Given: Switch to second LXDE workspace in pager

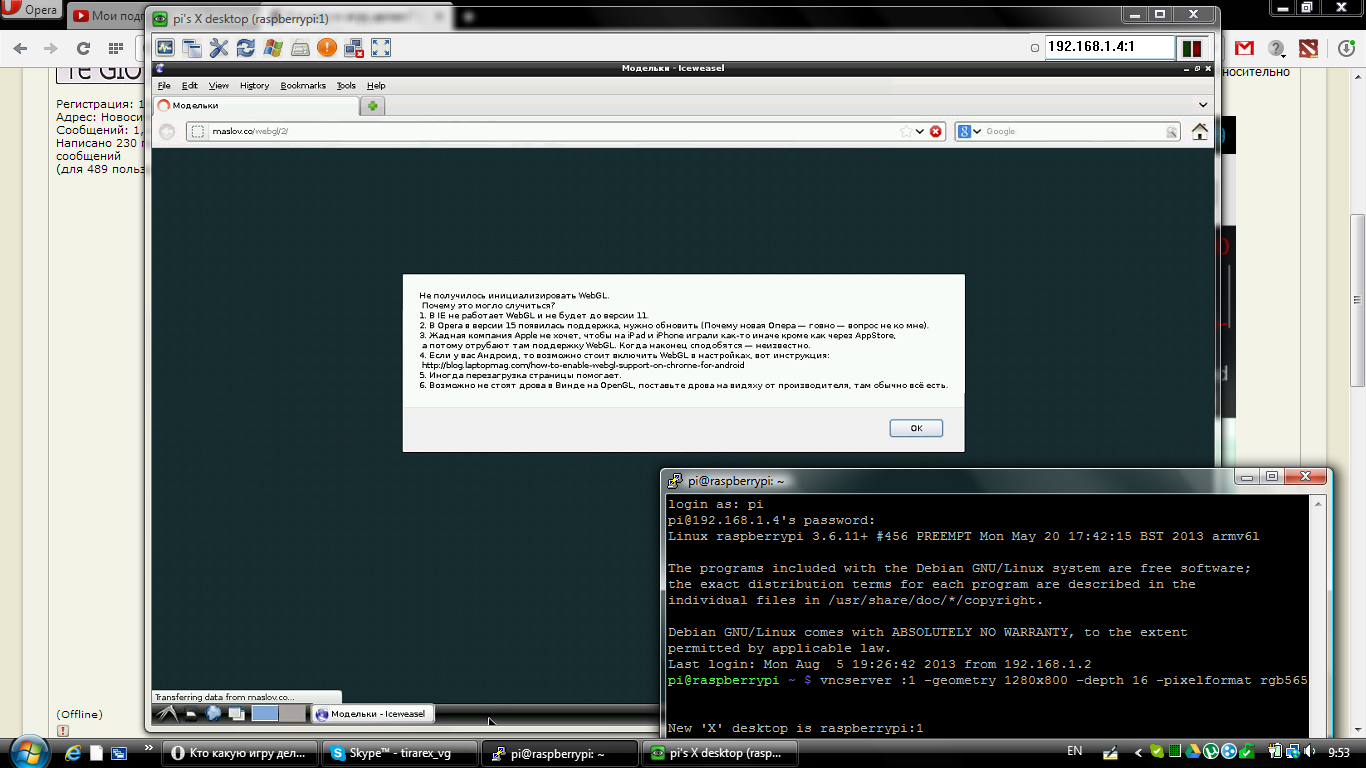Looking at the screenshot, I should (x=292, y=713).
